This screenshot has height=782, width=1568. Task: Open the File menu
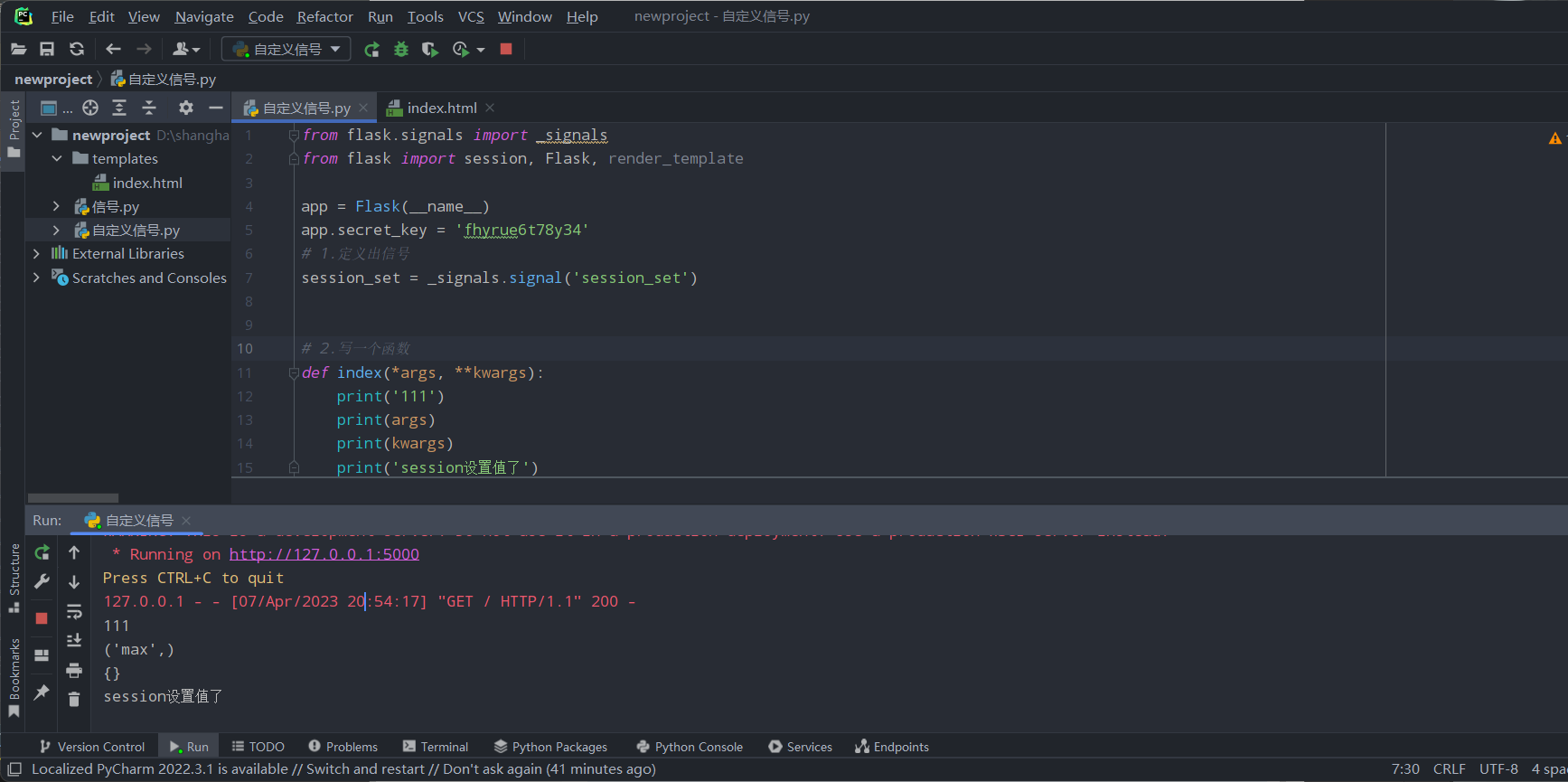62,16
